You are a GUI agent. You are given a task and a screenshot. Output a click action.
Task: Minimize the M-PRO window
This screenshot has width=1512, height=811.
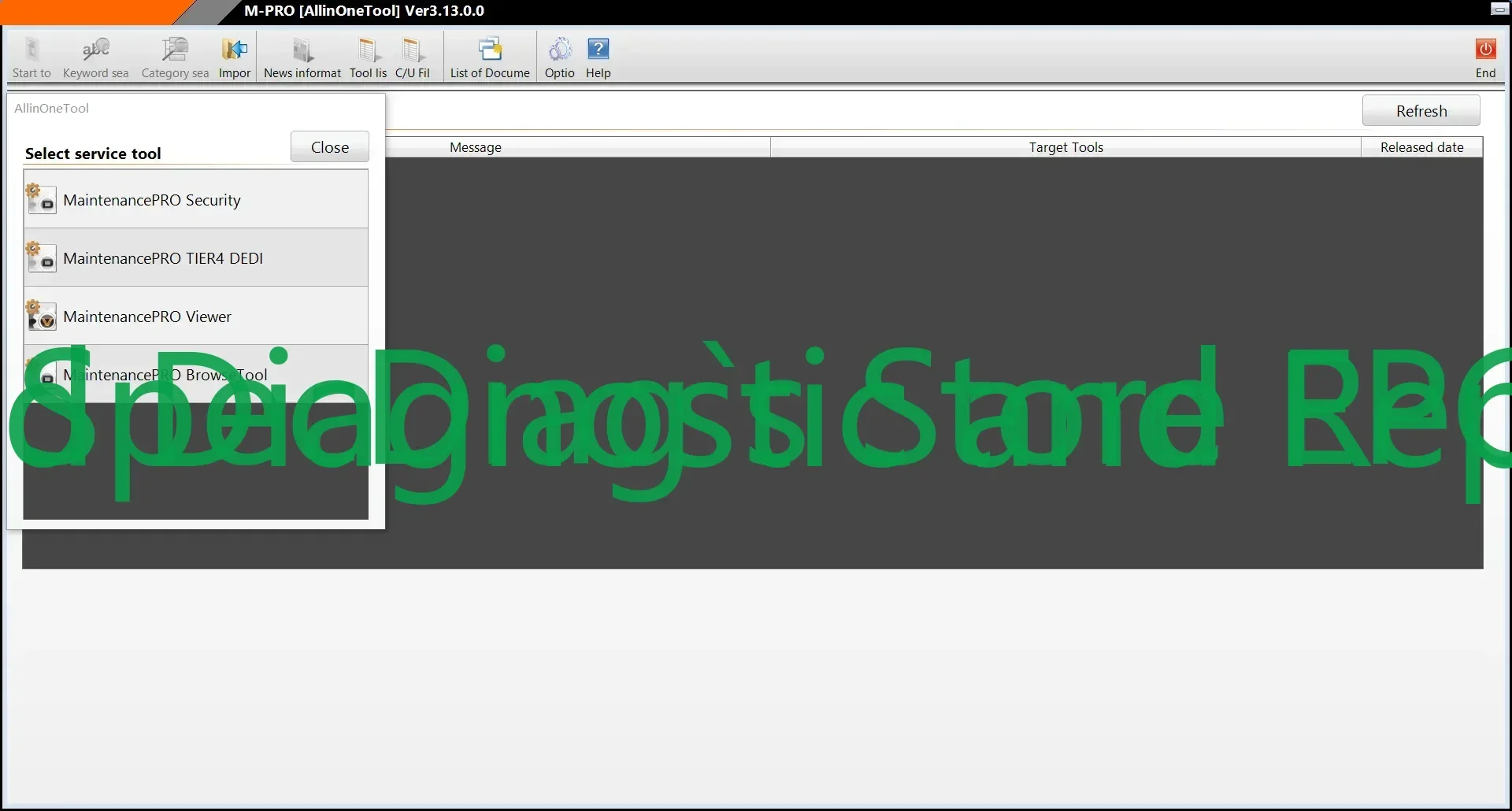(x=1499, y=9)
